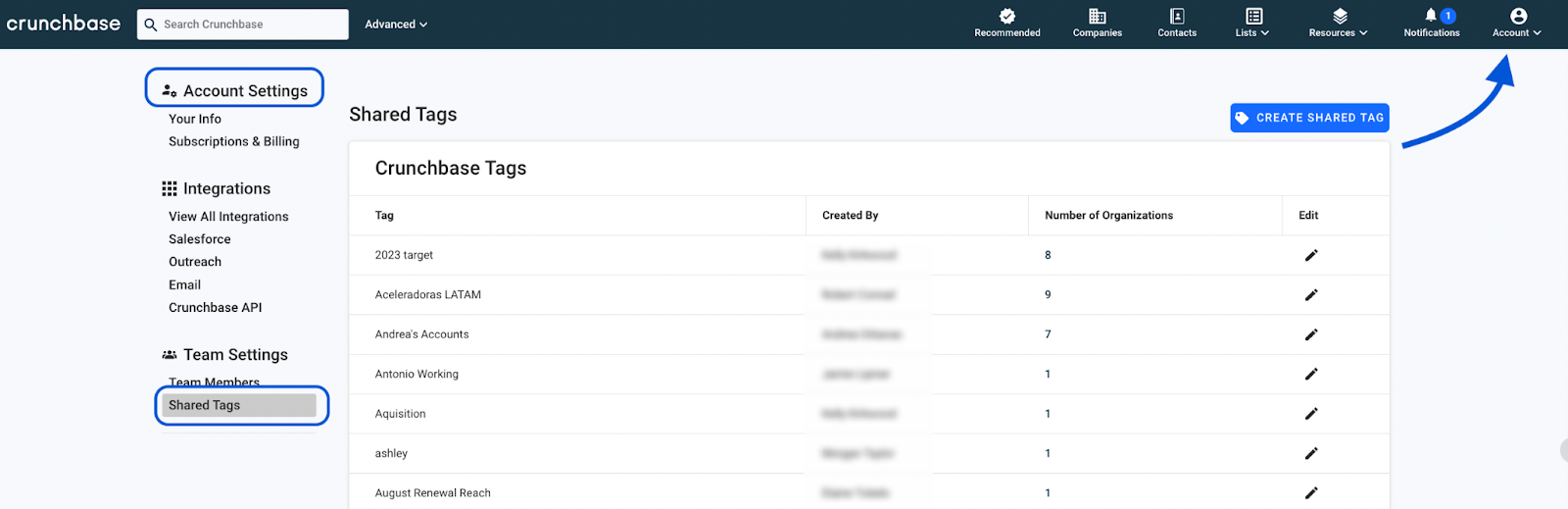Screen dimensions: 1568x509
Task: Open the Recommended page icon
Action: (1007, 16)
